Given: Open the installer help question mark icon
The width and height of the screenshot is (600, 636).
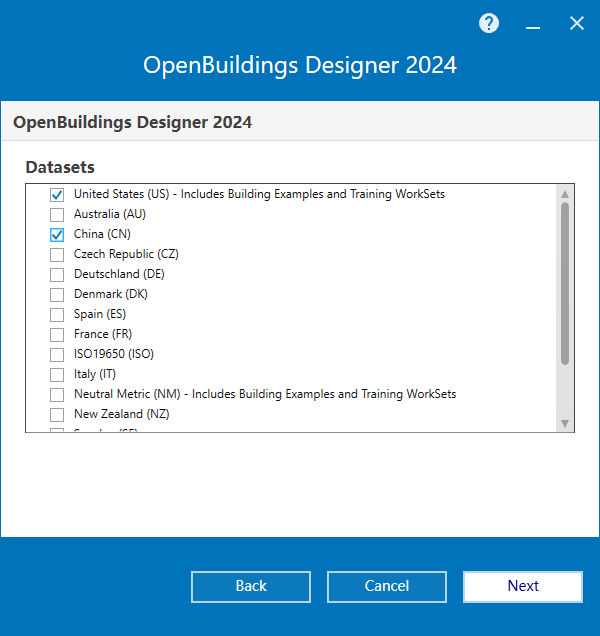Looking at the screenshot, I should (x=489, y=24).
